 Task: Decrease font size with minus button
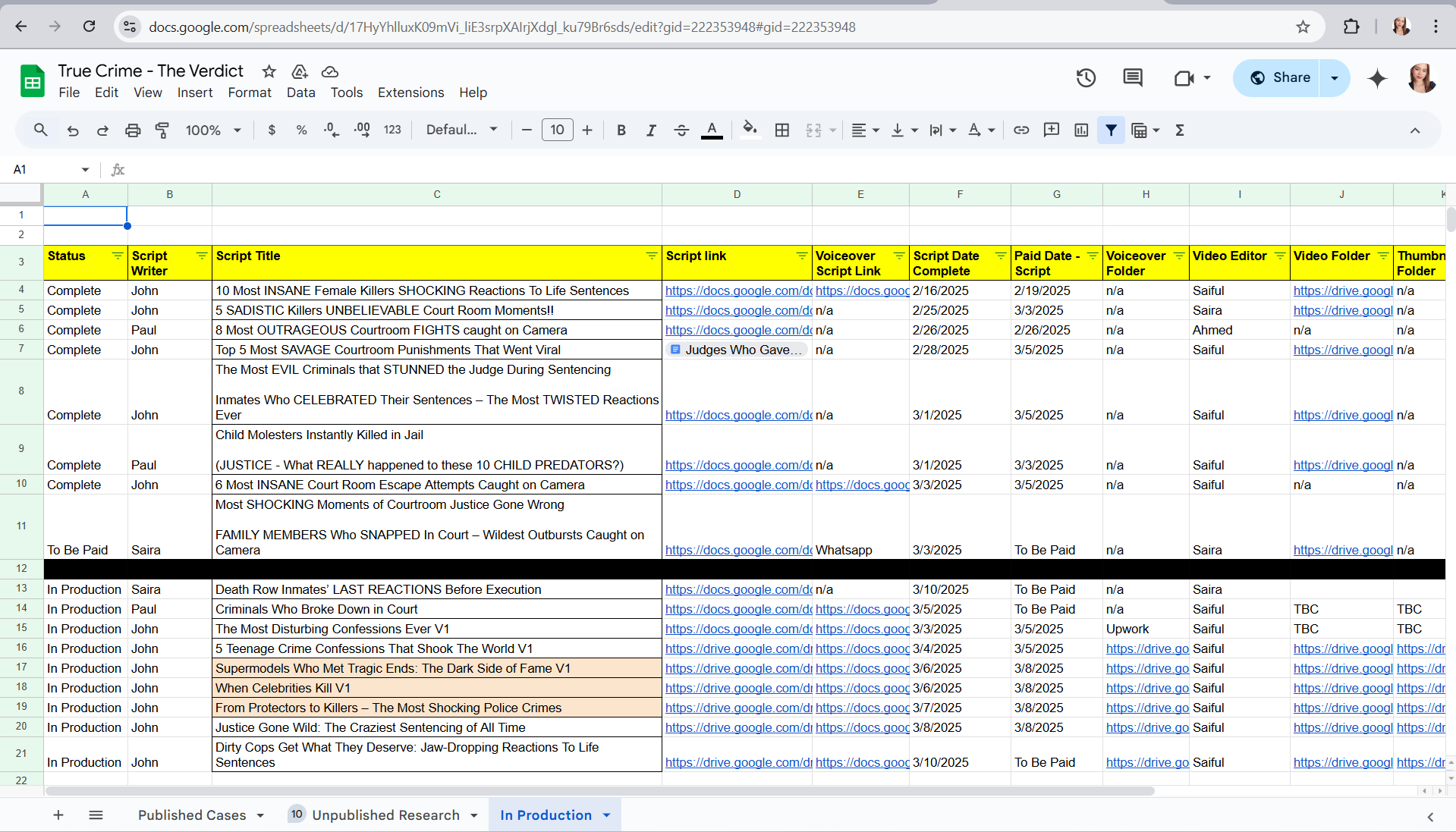[x=527, y=130]
